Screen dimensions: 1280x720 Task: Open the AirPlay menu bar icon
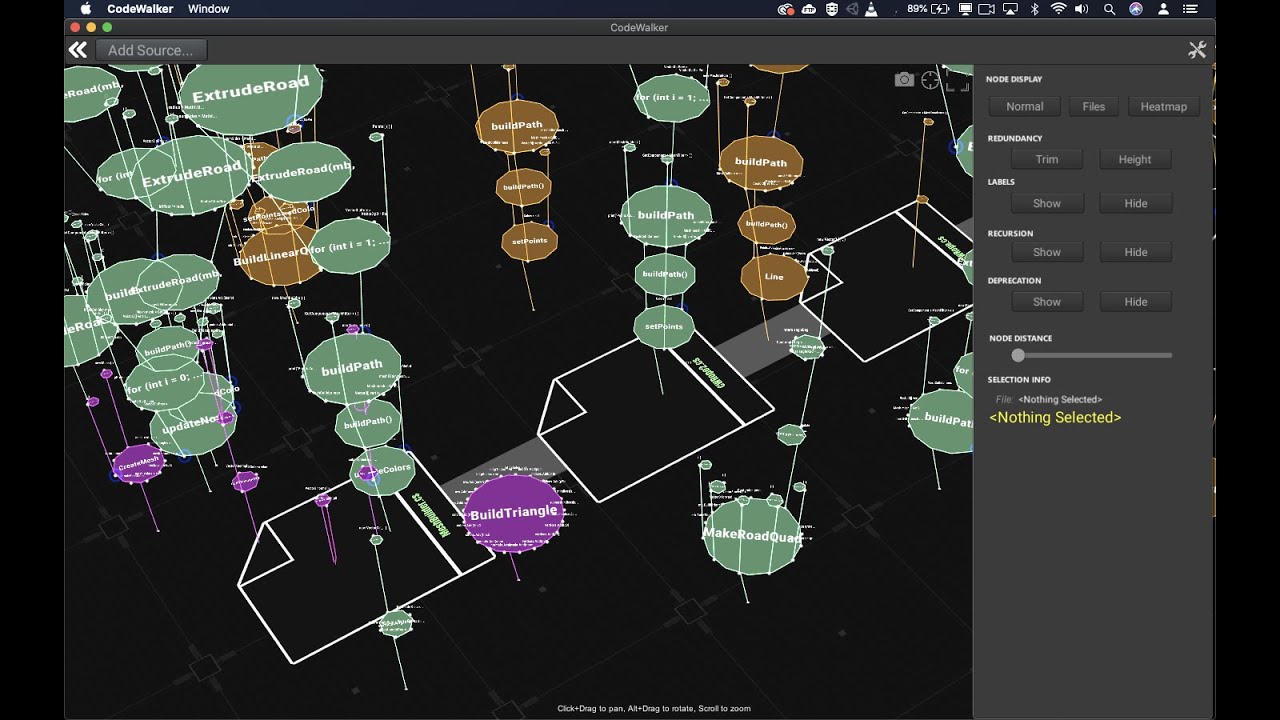click(x=1010, y=9)
